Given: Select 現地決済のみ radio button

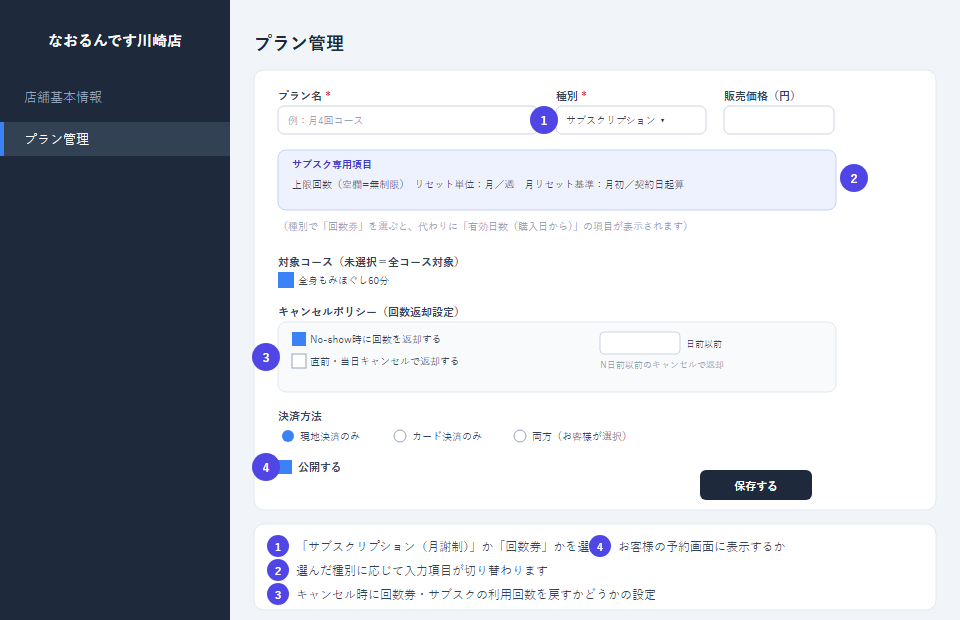Looking at the screenshot, I should click(x=288, y=436).
